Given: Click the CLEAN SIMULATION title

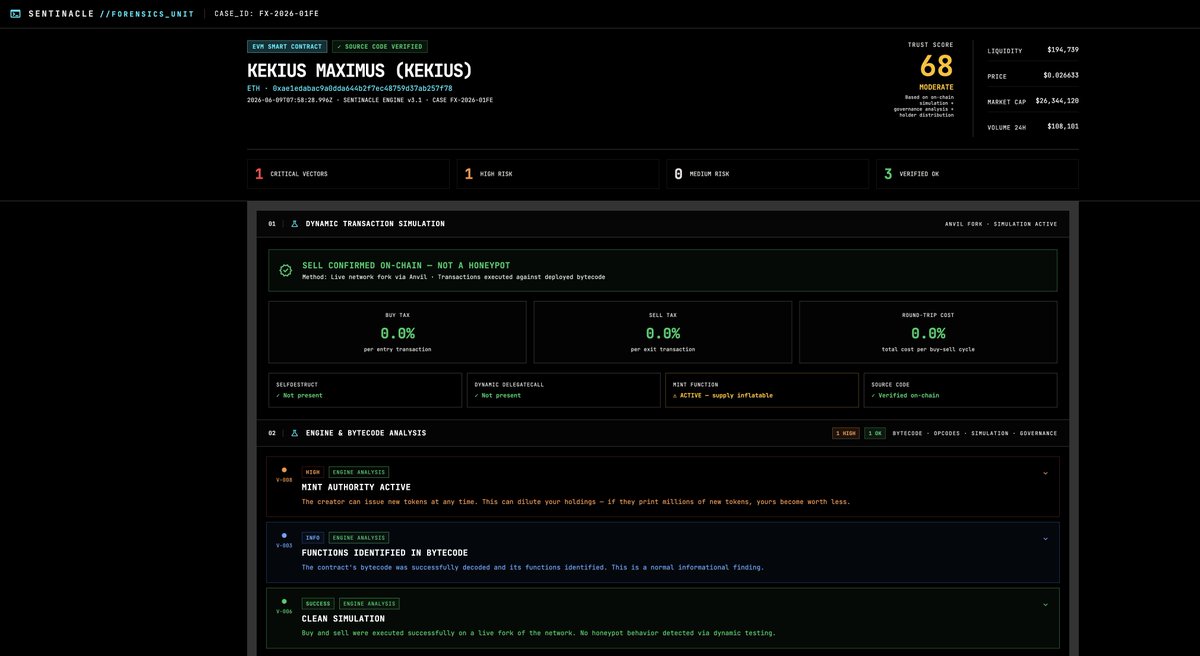Looking at the screenshot, I should (342, 618).
